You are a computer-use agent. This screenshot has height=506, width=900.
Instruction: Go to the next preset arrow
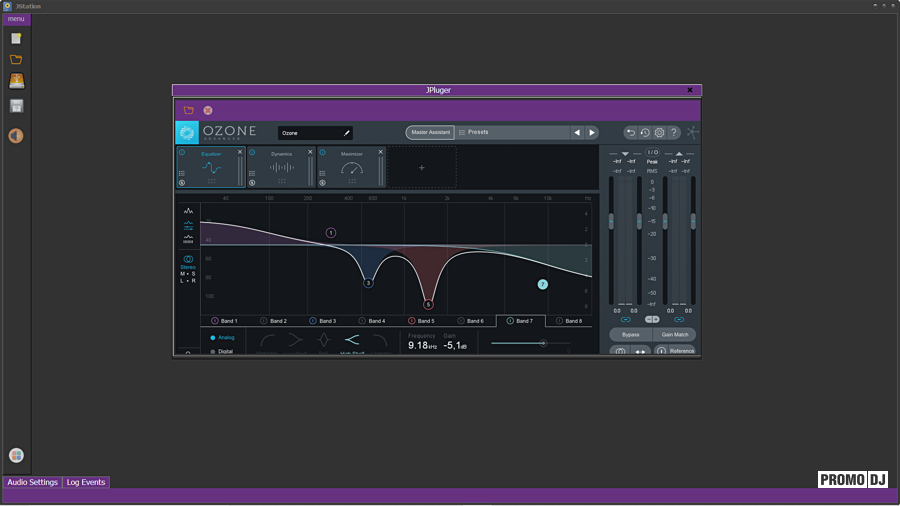click(592, 133)
